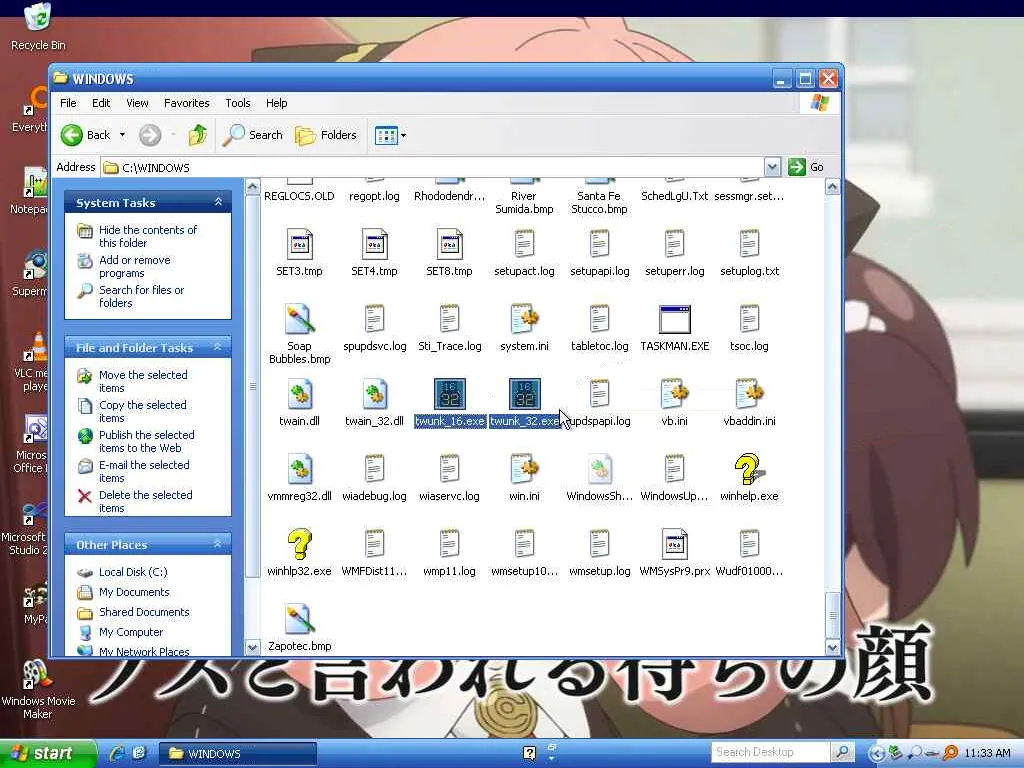Click Publish the selected items to Web

point(146,441)
